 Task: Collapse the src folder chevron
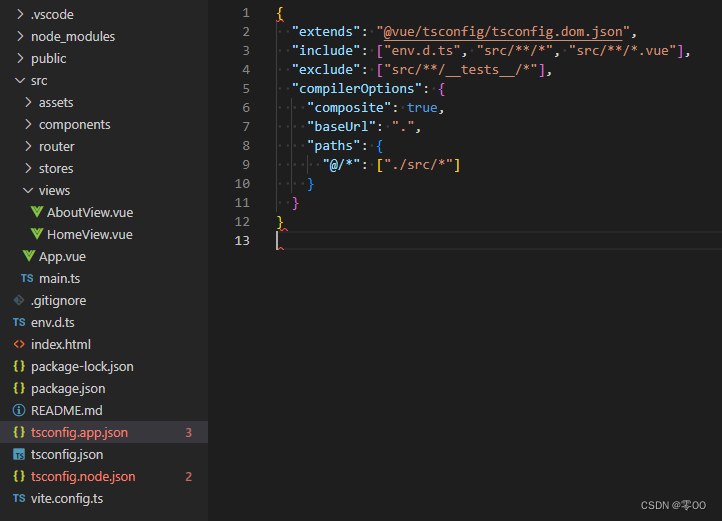pos(20,80)
